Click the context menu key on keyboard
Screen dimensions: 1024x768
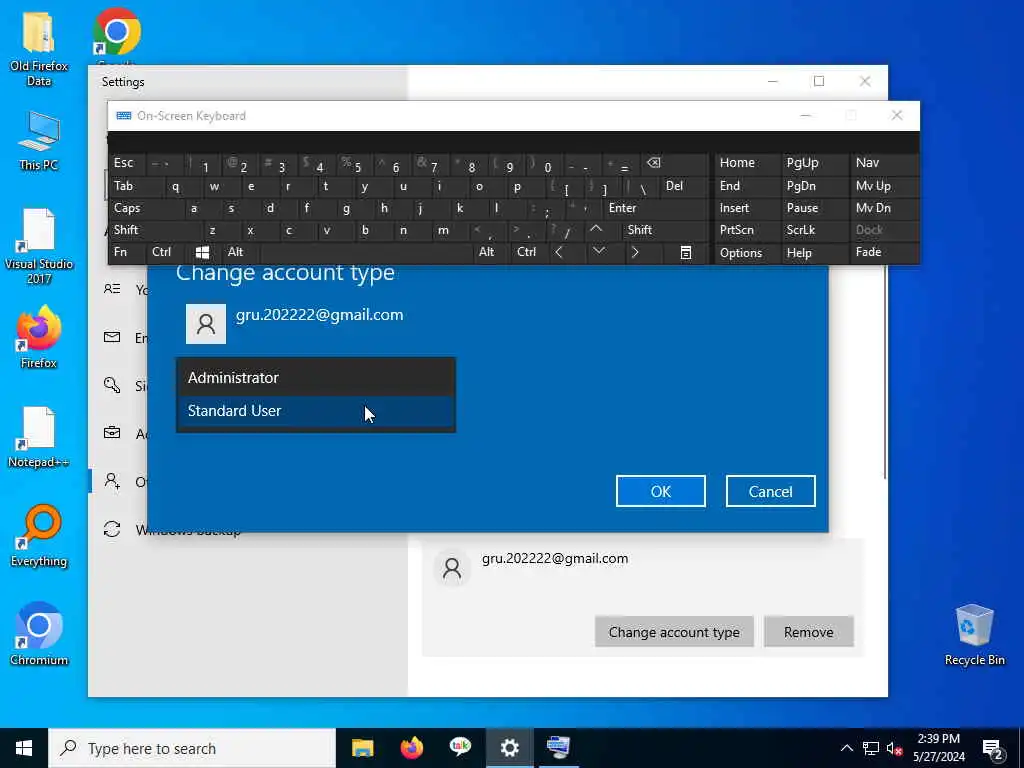685,252
